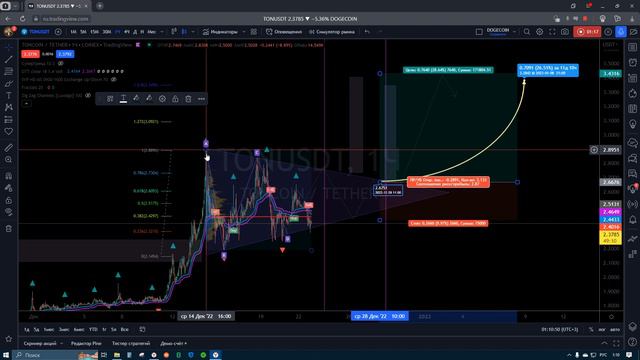
Task: Delete the selected drawing via floating toolbar
Action: point(188,99)
